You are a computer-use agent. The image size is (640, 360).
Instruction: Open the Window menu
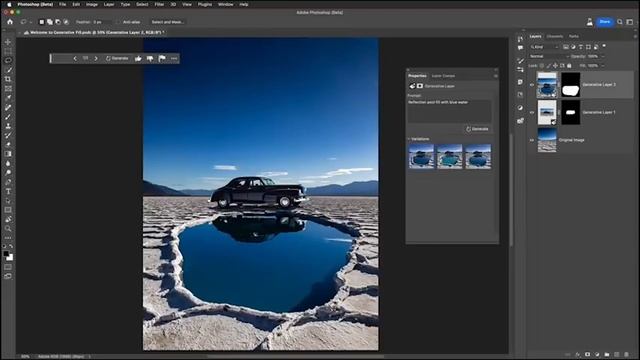(225, 4)
